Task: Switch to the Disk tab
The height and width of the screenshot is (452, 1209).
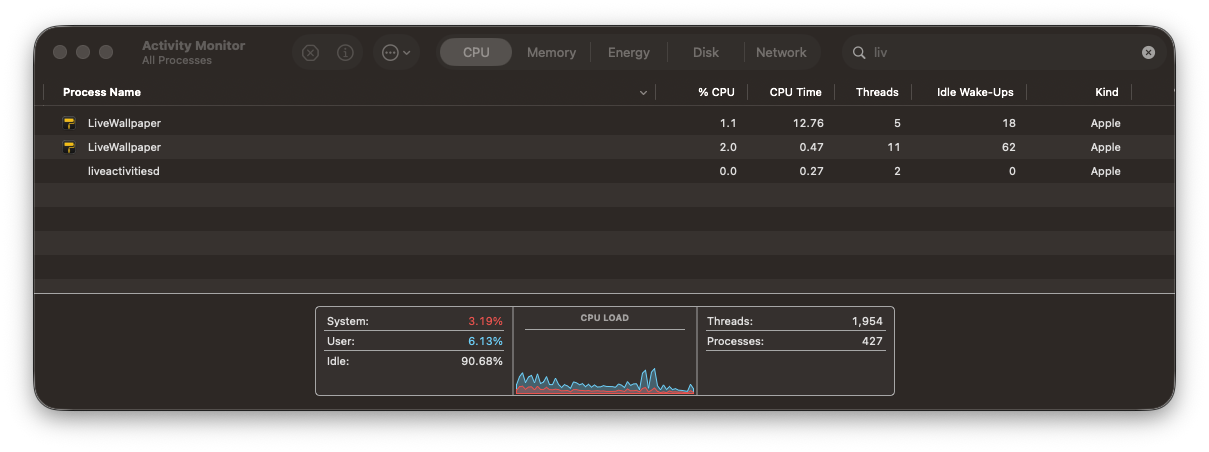Action: (706, 52)
